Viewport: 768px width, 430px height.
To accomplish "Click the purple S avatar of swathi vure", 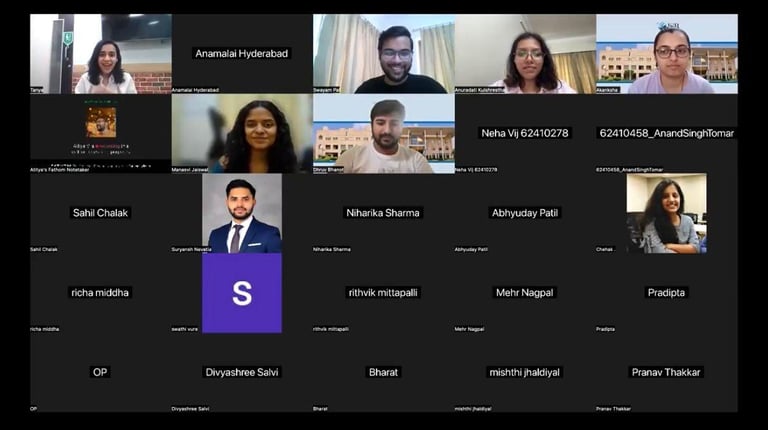I will pos(242,293).
